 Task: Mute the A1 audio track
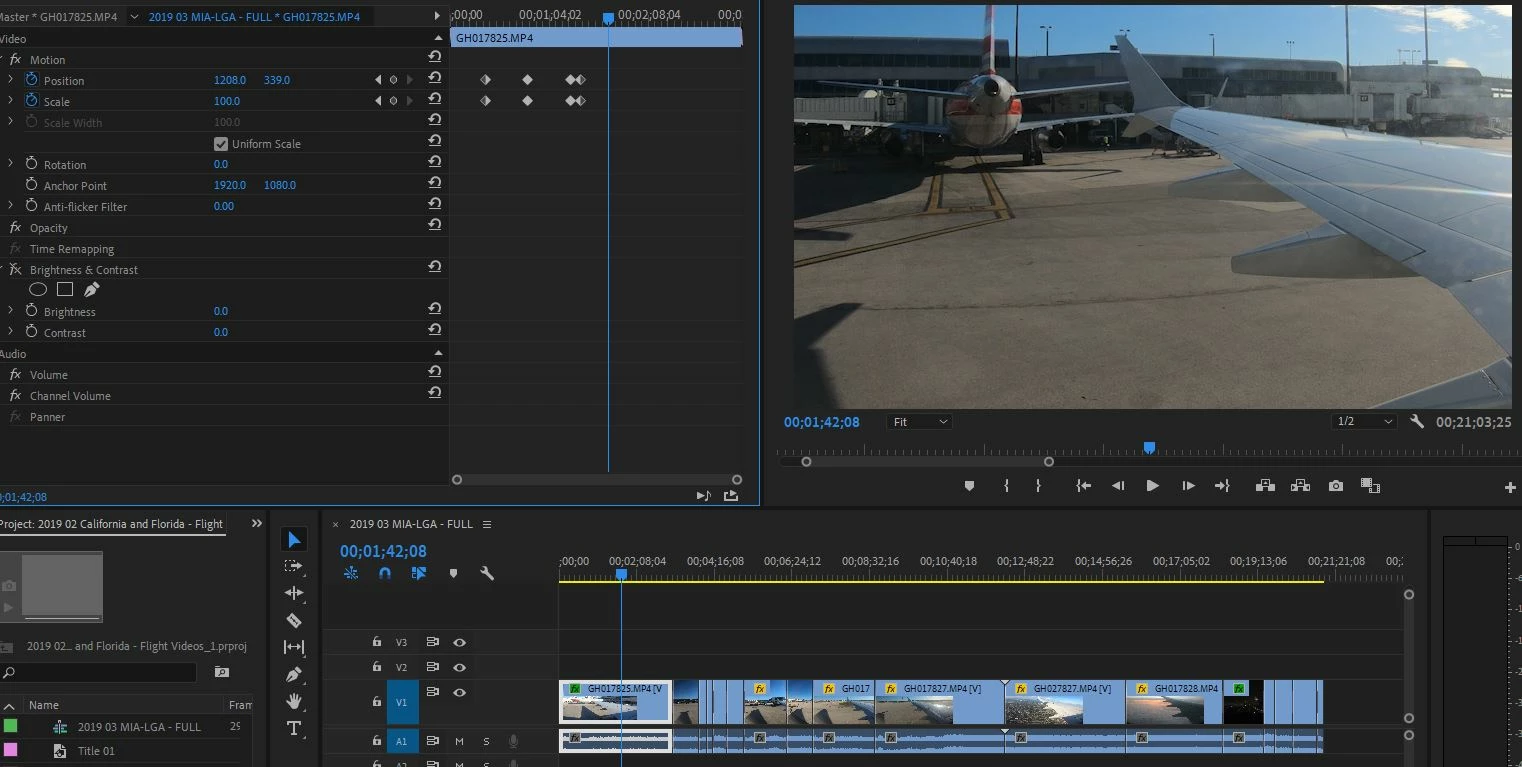pos(460,741)
